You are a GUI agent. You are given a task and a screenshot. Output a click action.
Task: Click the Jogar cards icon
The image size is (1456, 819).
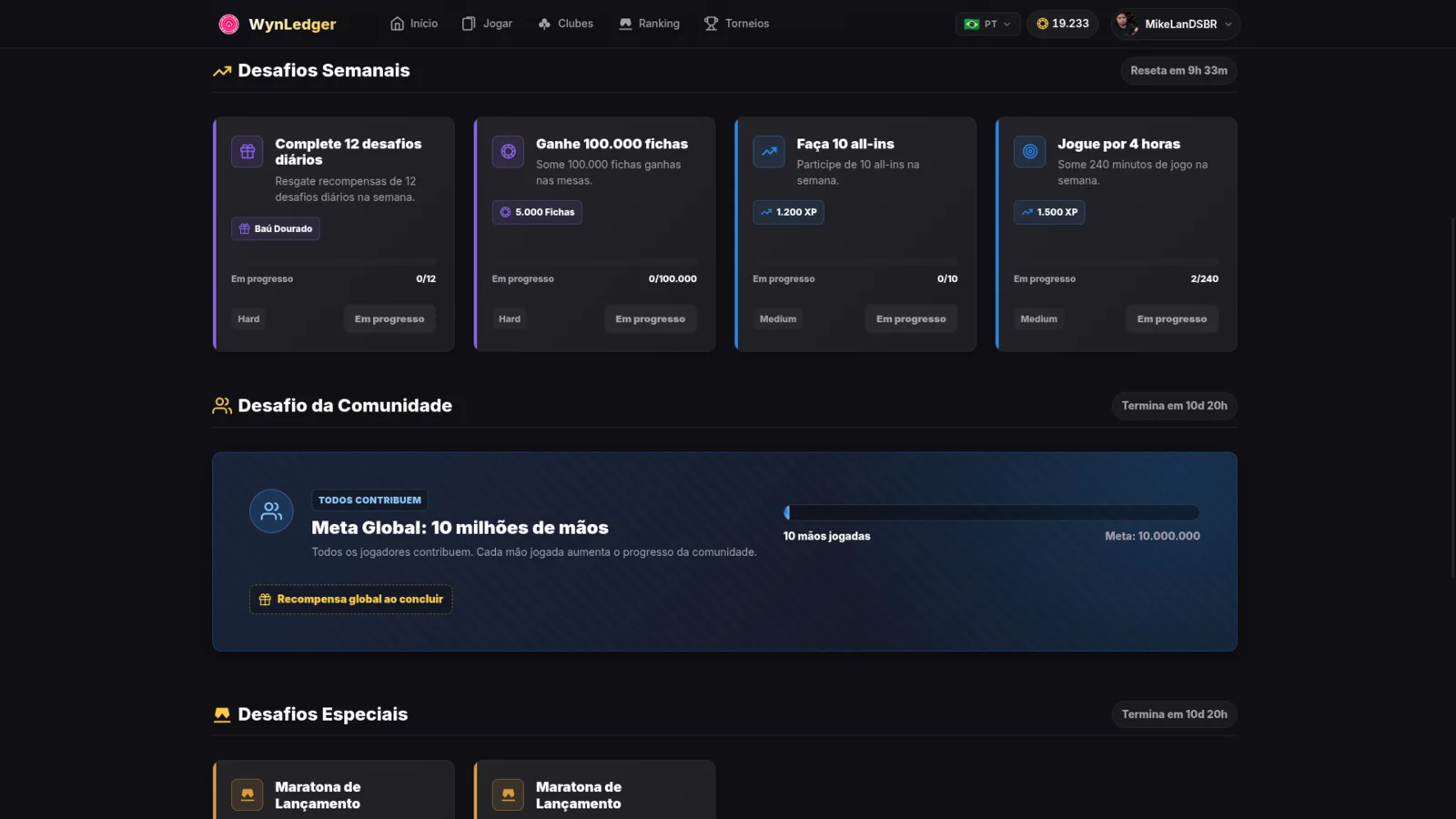[x=469, y=24]
